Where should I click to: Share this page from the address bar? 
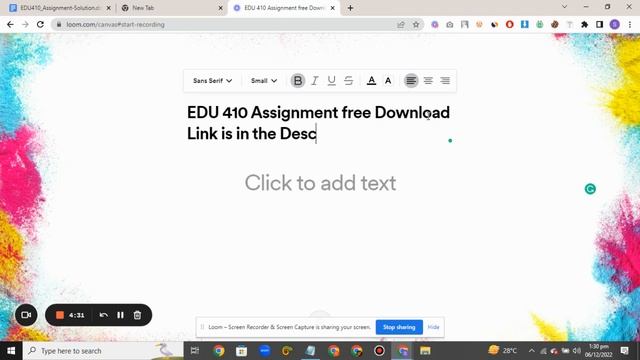(x=401, y=24)
